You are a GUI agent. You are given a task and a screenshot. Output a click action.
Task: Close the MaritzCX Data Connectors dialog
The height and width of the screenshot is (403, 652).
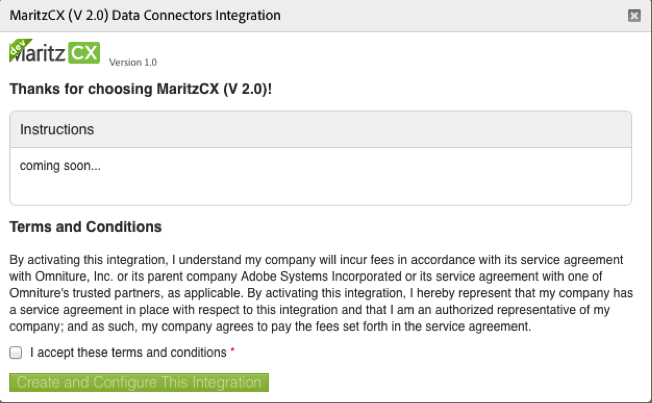pos(634,16)
